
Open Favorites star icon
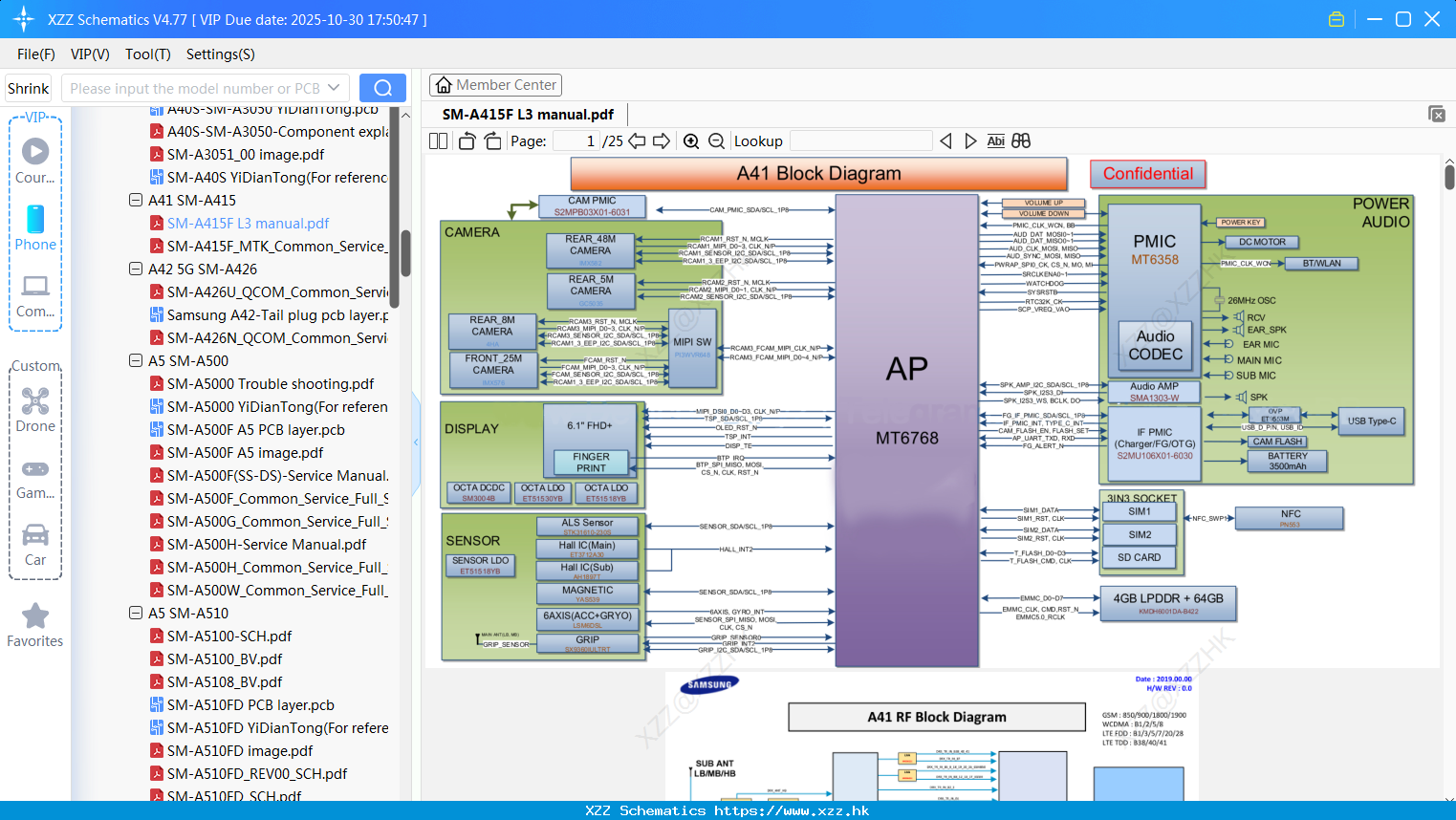point(35,626)
